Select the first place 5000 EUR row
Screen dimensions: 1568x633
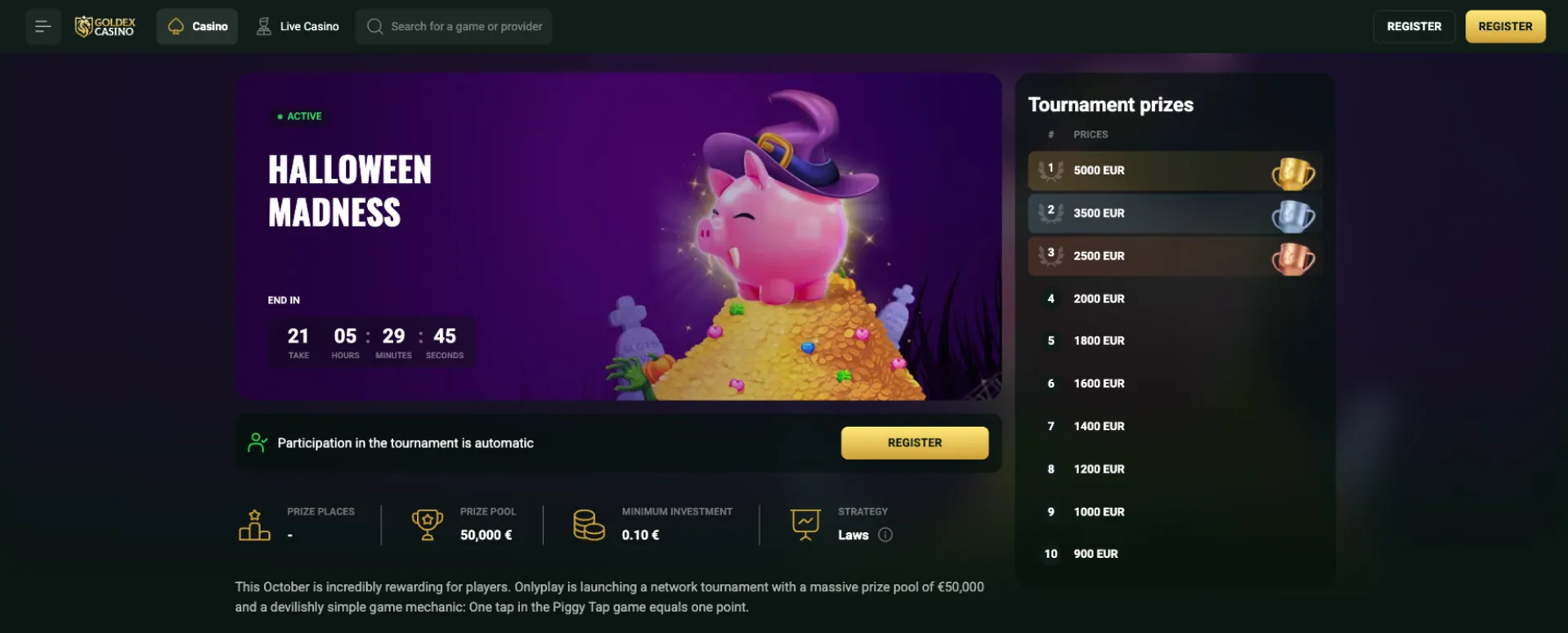click(1175, 170)
